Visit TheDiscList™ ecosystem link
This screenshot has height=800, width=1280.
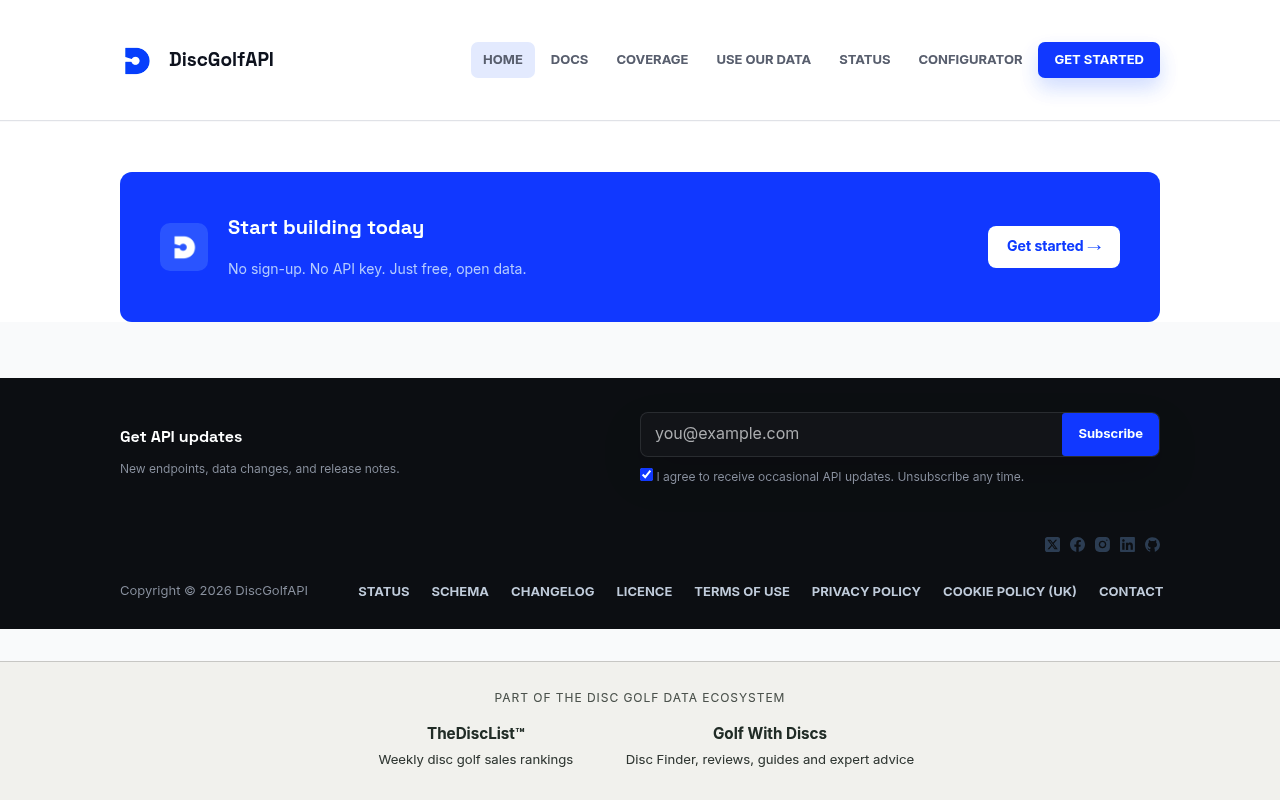(476, 734)
